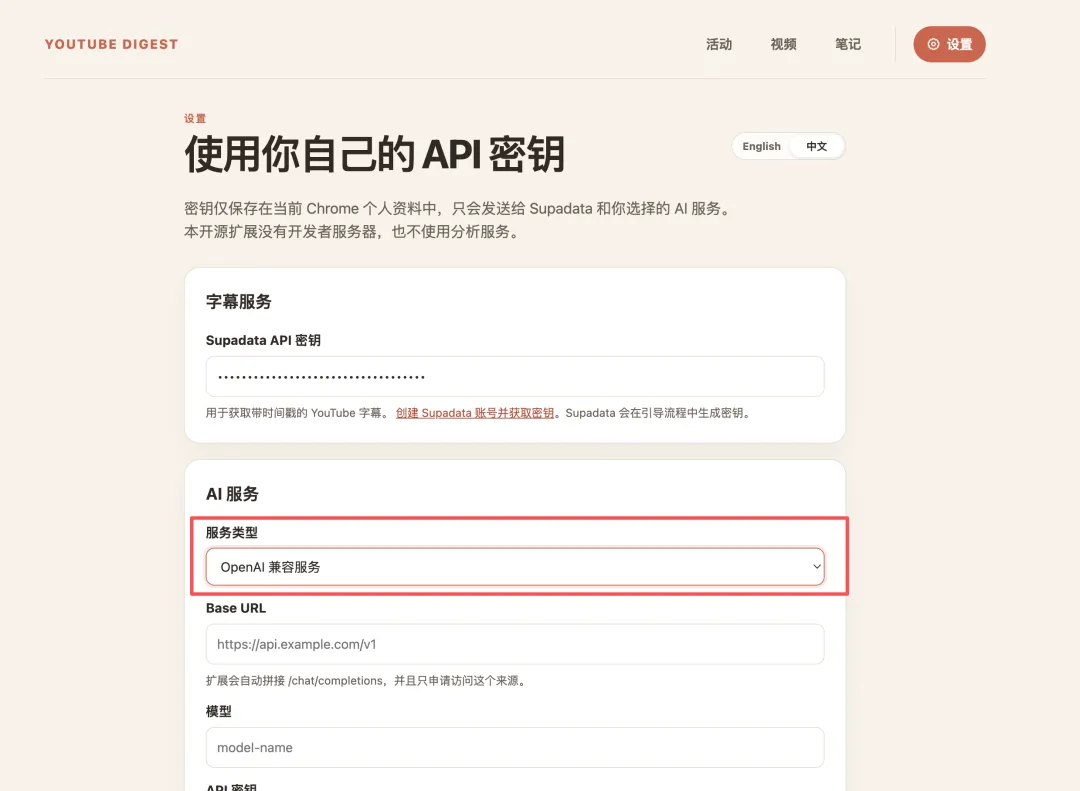Viewport: 1080px width, 791px height.
Task: Open the 创建 Supadata 账号并获取密钥 link
Action: (x=475, y=413)
